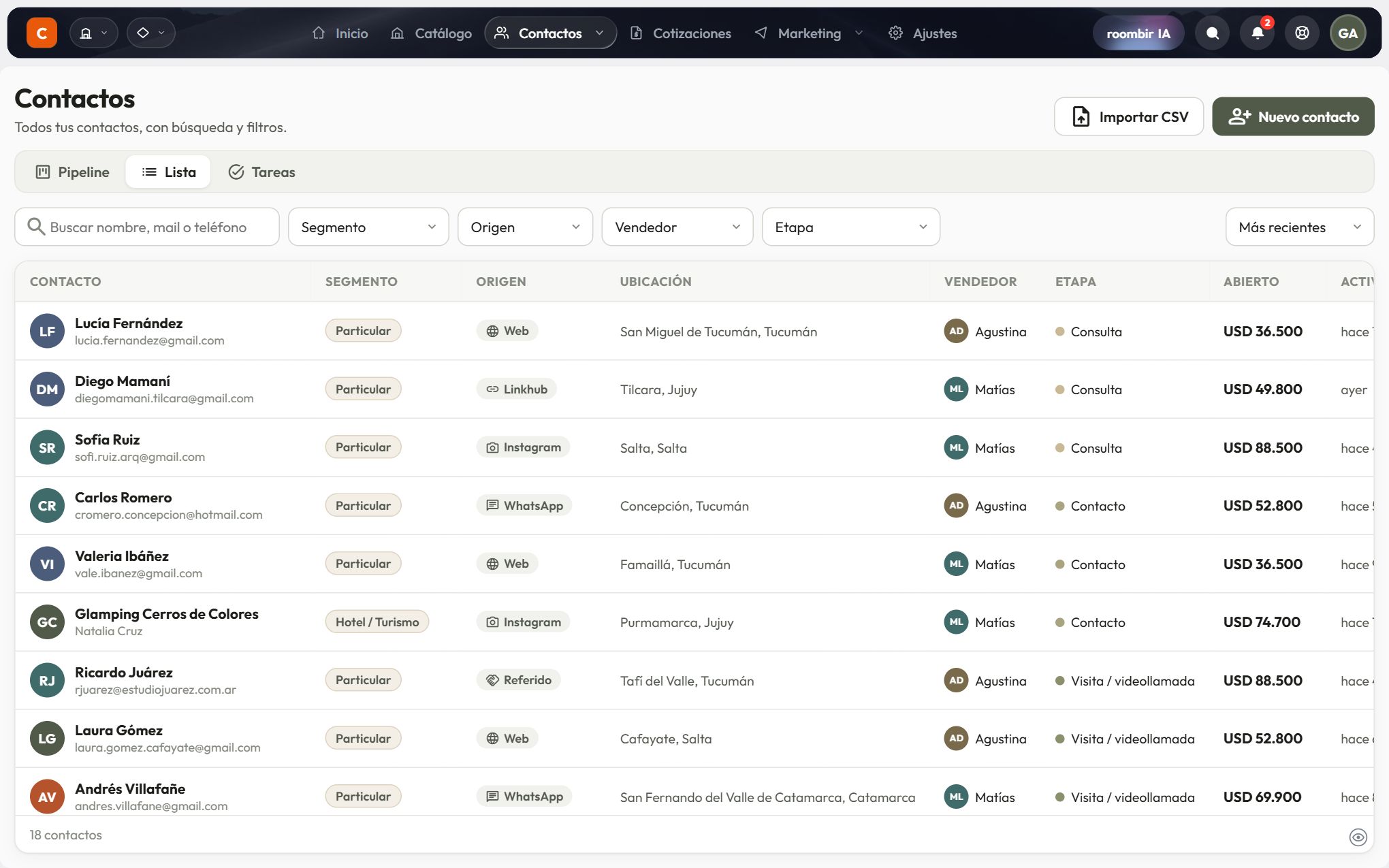This screenshot has height=868, width=1389.
Task: Click Agustina's AD vendor avatar in Lucía's row
Action: point(956,331)
